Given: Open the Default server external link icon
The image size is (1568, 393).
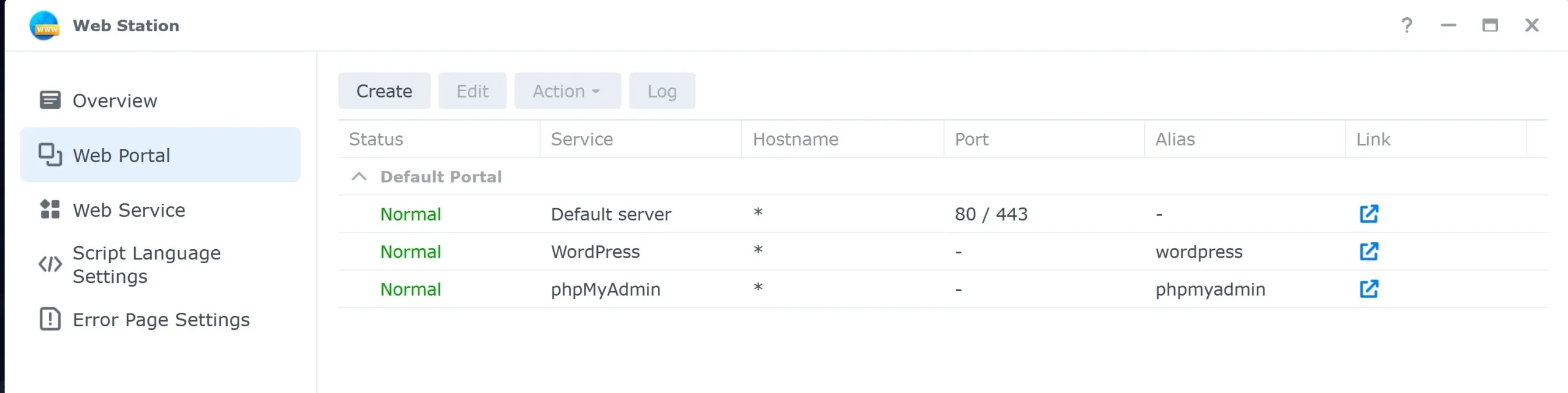Looking at the screenshot, I should coord(1370,214).
